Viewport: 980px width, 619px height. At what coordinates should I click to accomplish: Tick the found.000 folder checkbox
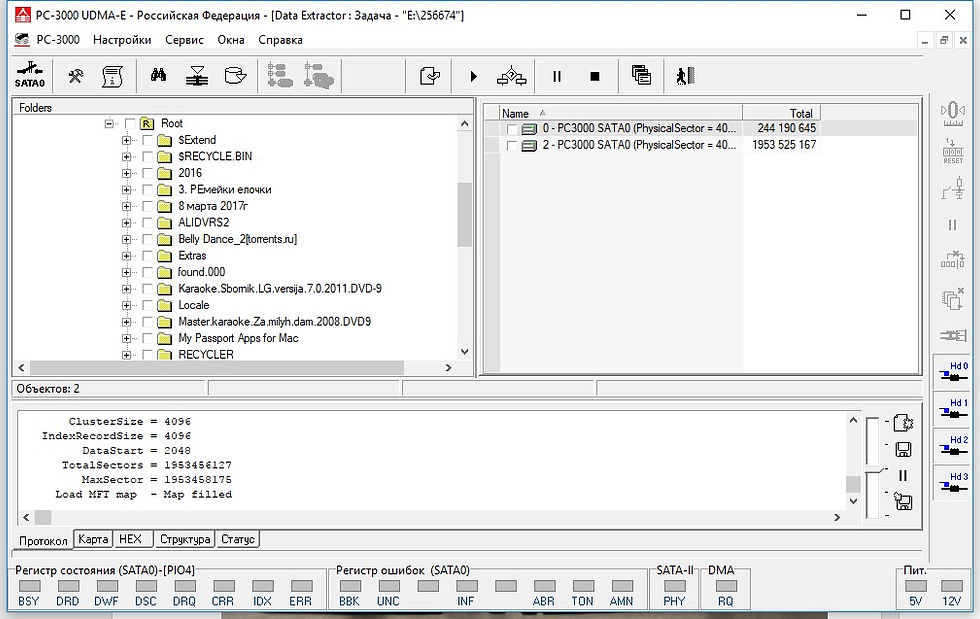(x=148, y=272)
